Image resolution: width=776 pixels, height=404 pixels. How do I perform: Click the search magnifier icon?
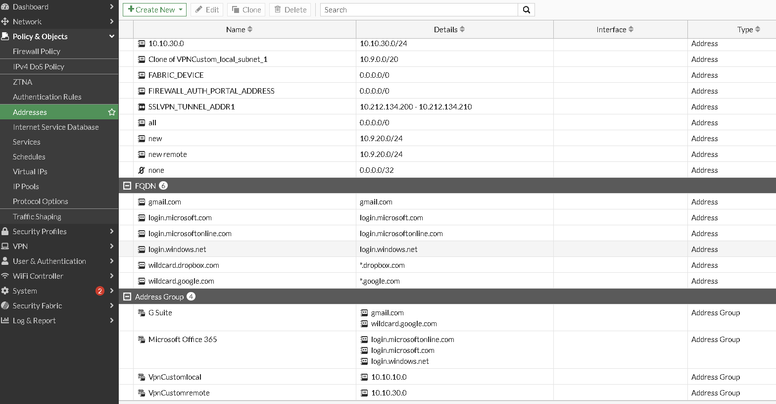526,9
